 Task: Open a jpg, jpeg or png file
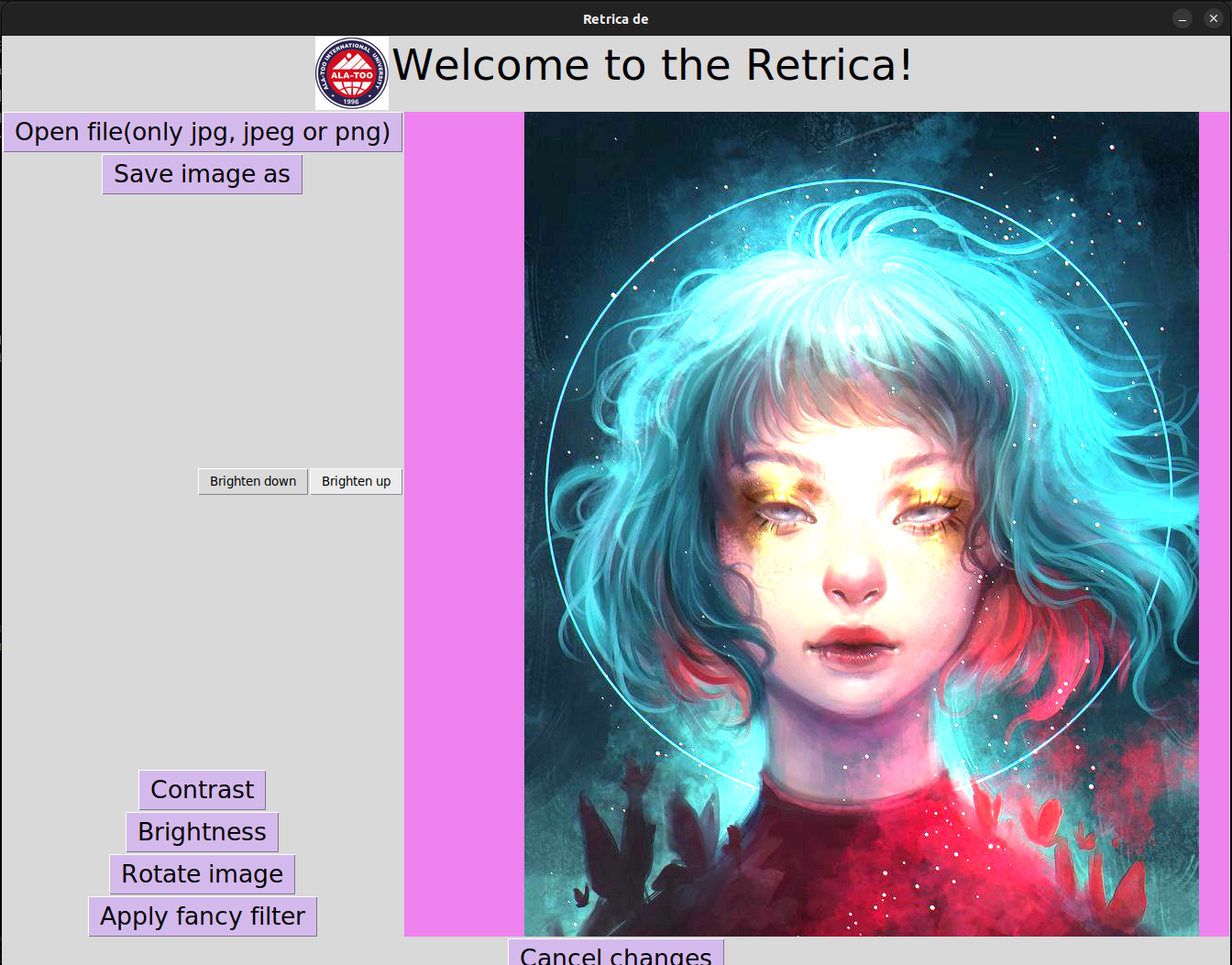(x=203, y=131)
